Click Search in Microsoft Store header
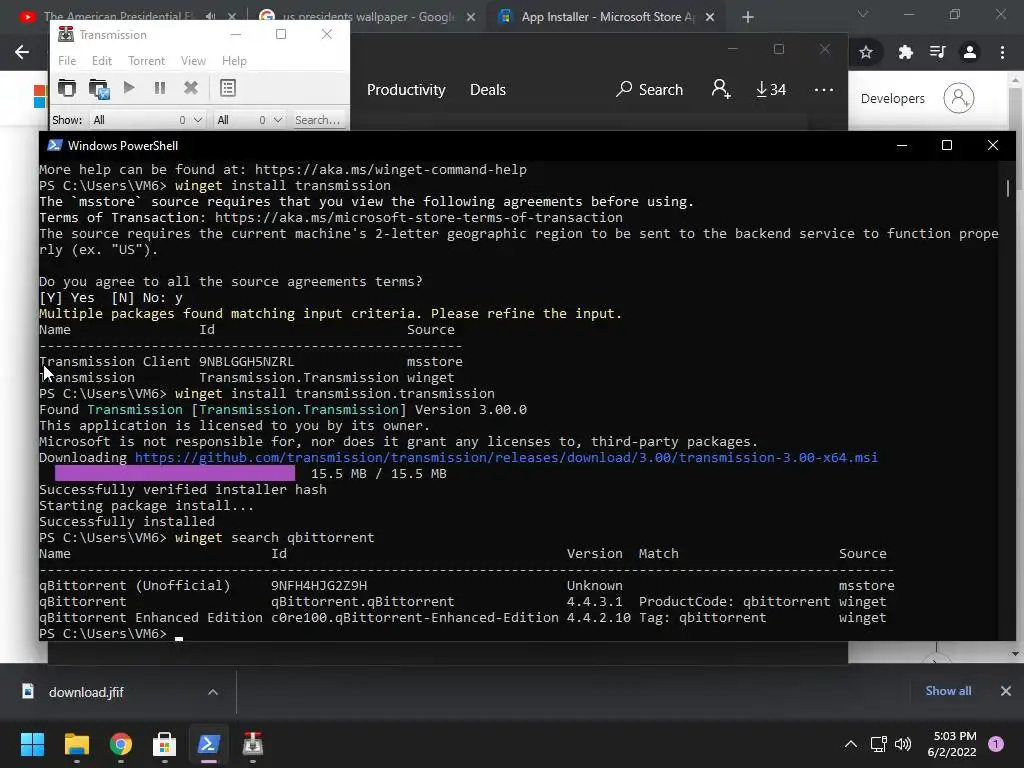1024x768 pixels. [649, 89]
